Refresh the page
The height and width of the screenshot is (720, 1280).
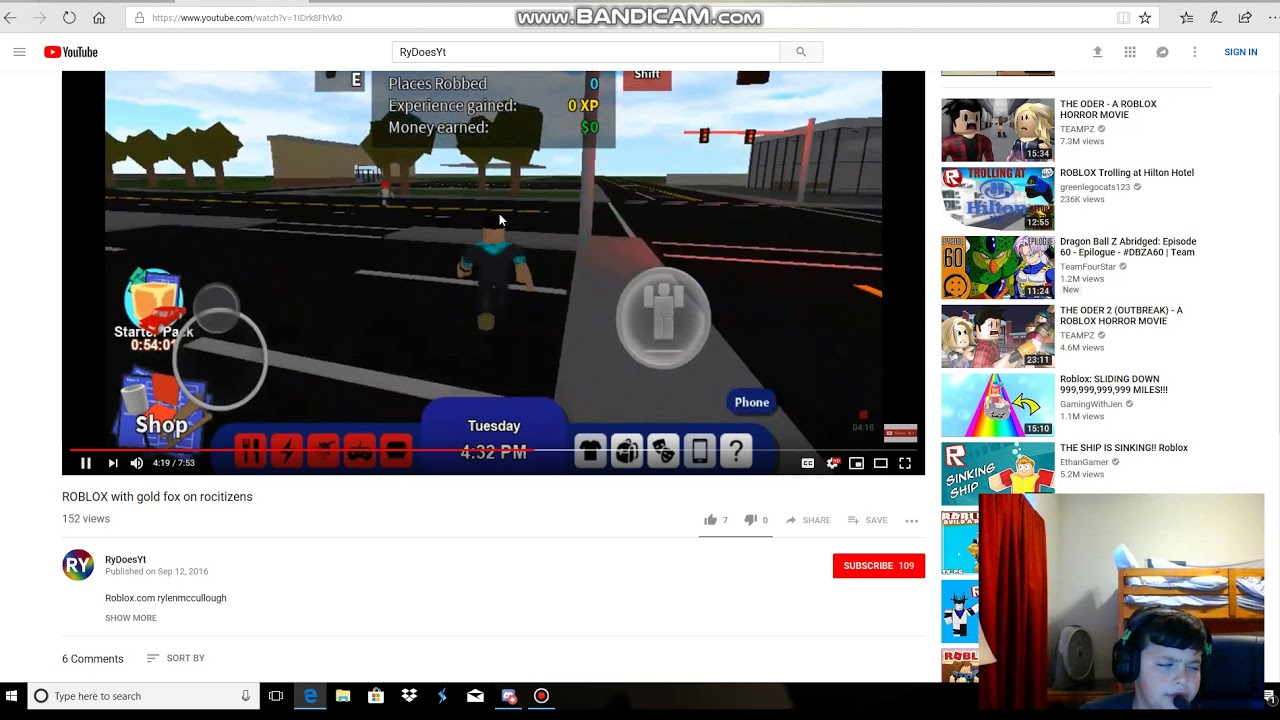click(x=69, y=18)
